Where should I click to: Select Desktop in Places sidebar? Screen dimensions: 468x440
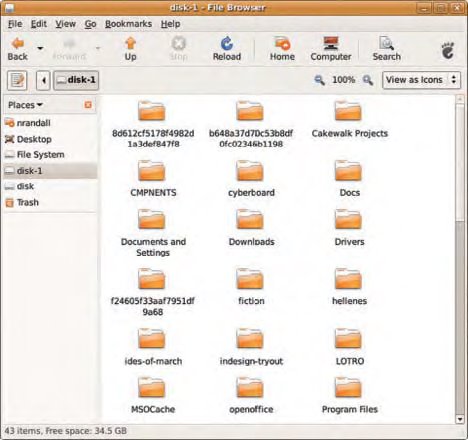50,139
